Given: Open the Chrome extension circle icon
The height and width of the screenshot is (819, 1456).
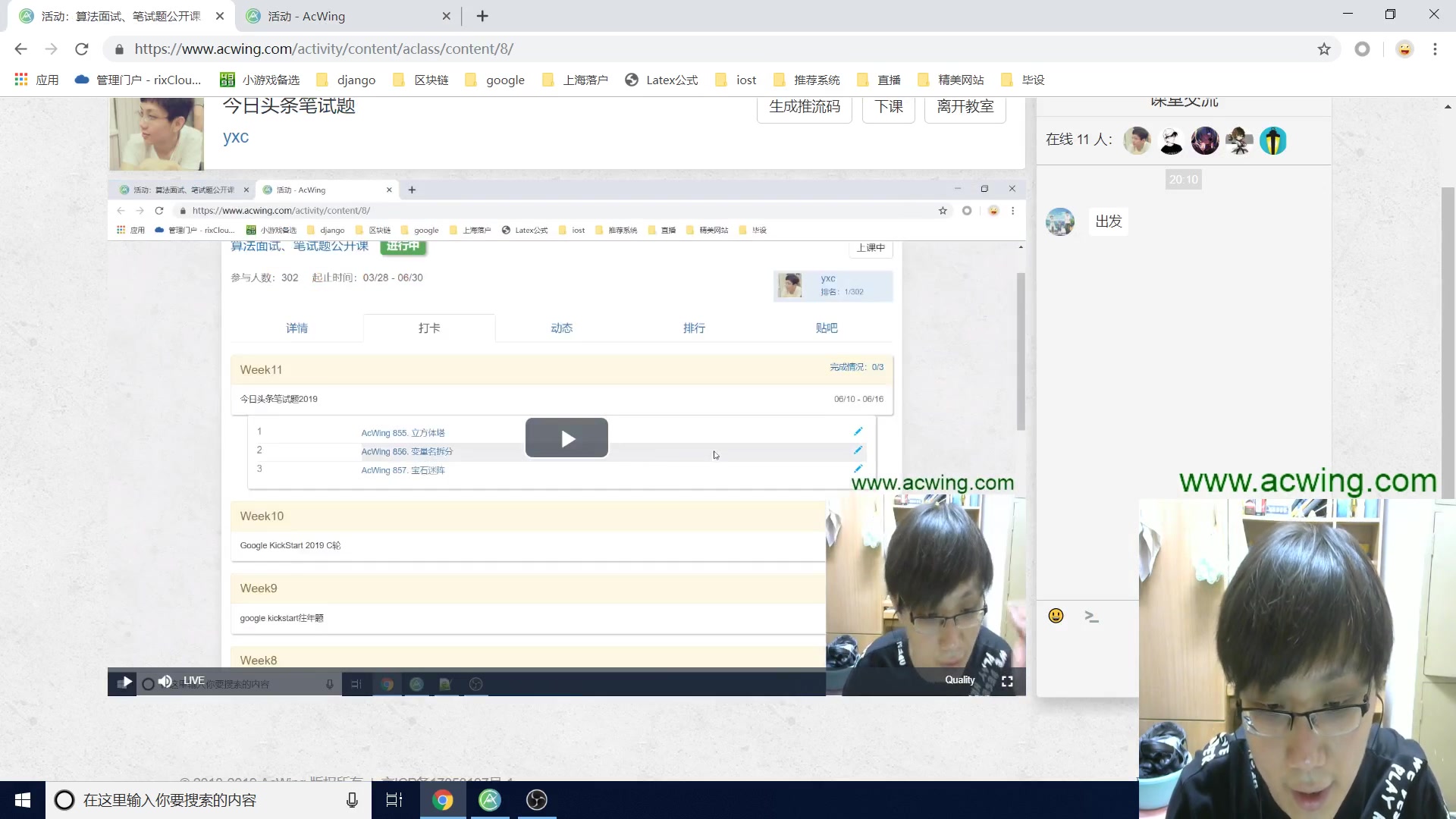Looking at the screenshot, I should [x=1363, y=49].
